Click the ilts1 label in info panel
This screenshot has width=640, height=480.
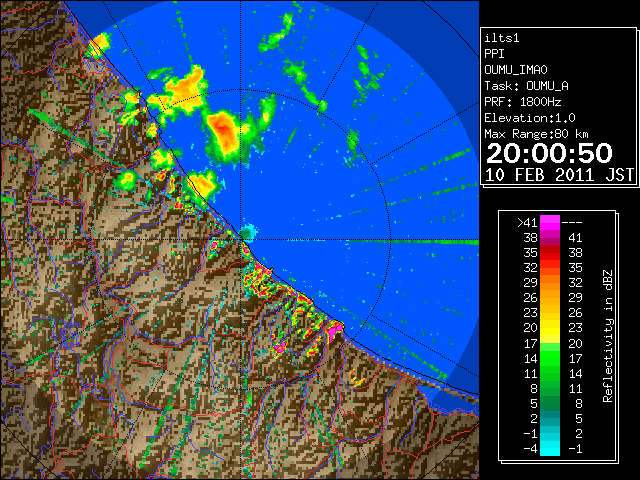[x=502, y=38]
